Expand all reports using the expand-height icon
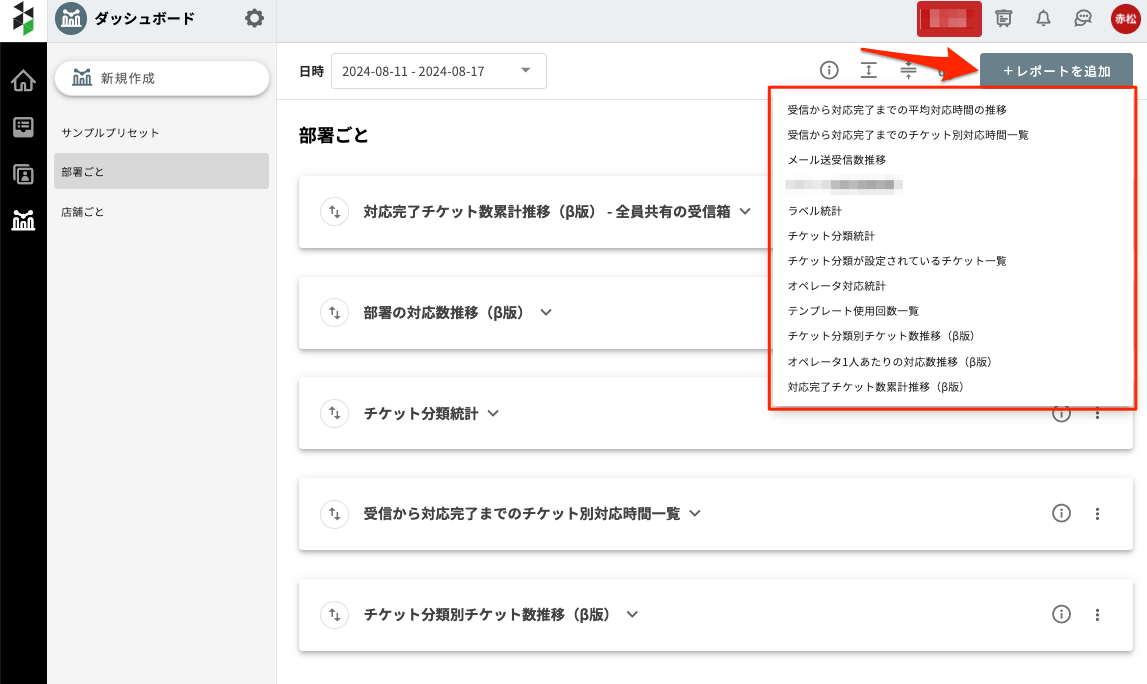 coord(868,70)
